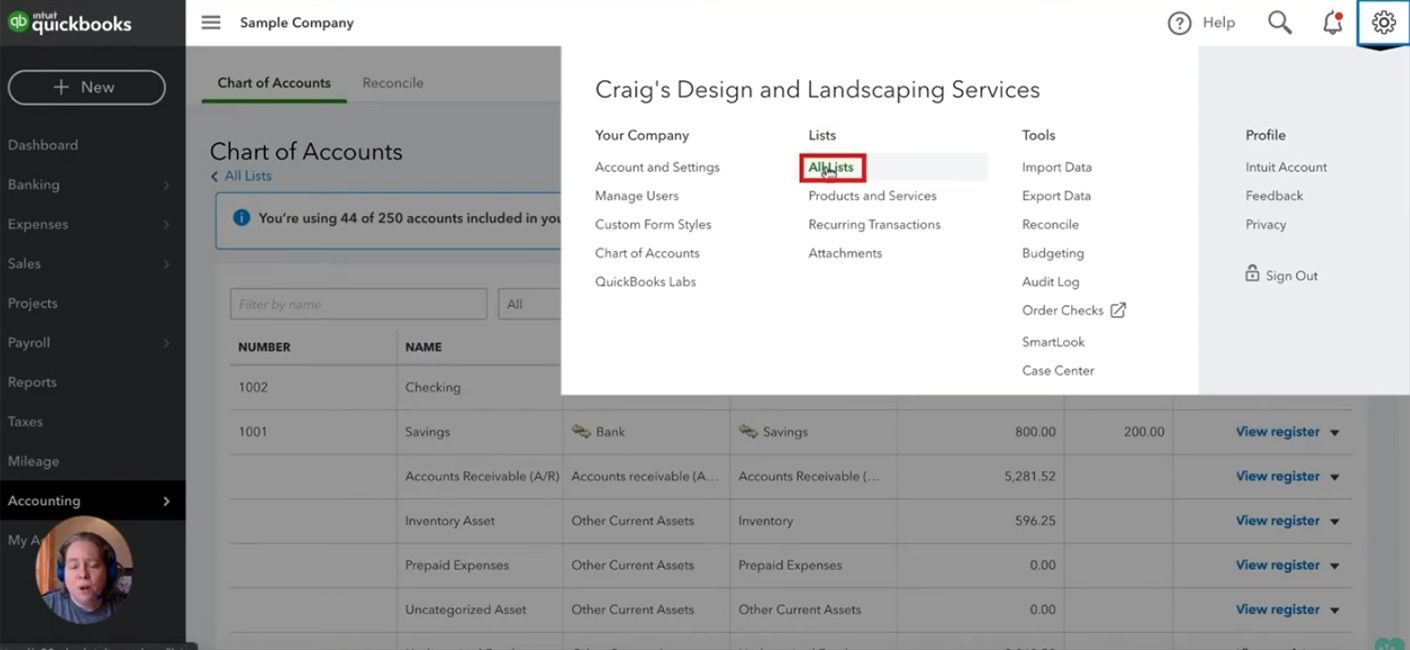Open dropdown arrow for Prepaid Expenses View register

tap(1335, 566)
